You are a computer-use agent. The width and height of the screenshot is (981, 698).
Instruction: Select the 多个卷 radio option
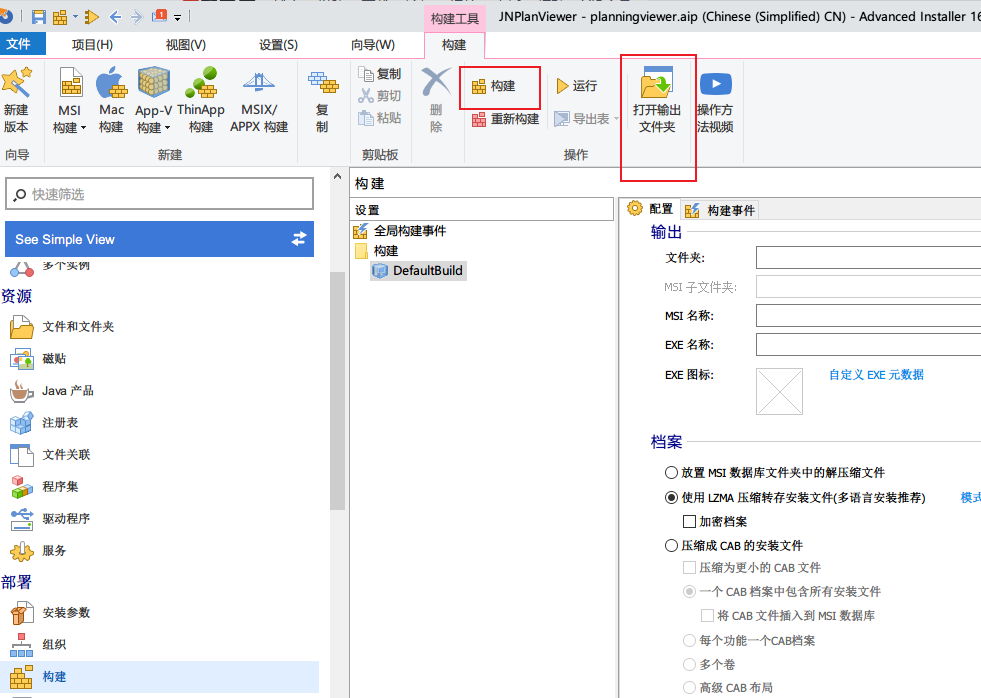coord(689,664)
